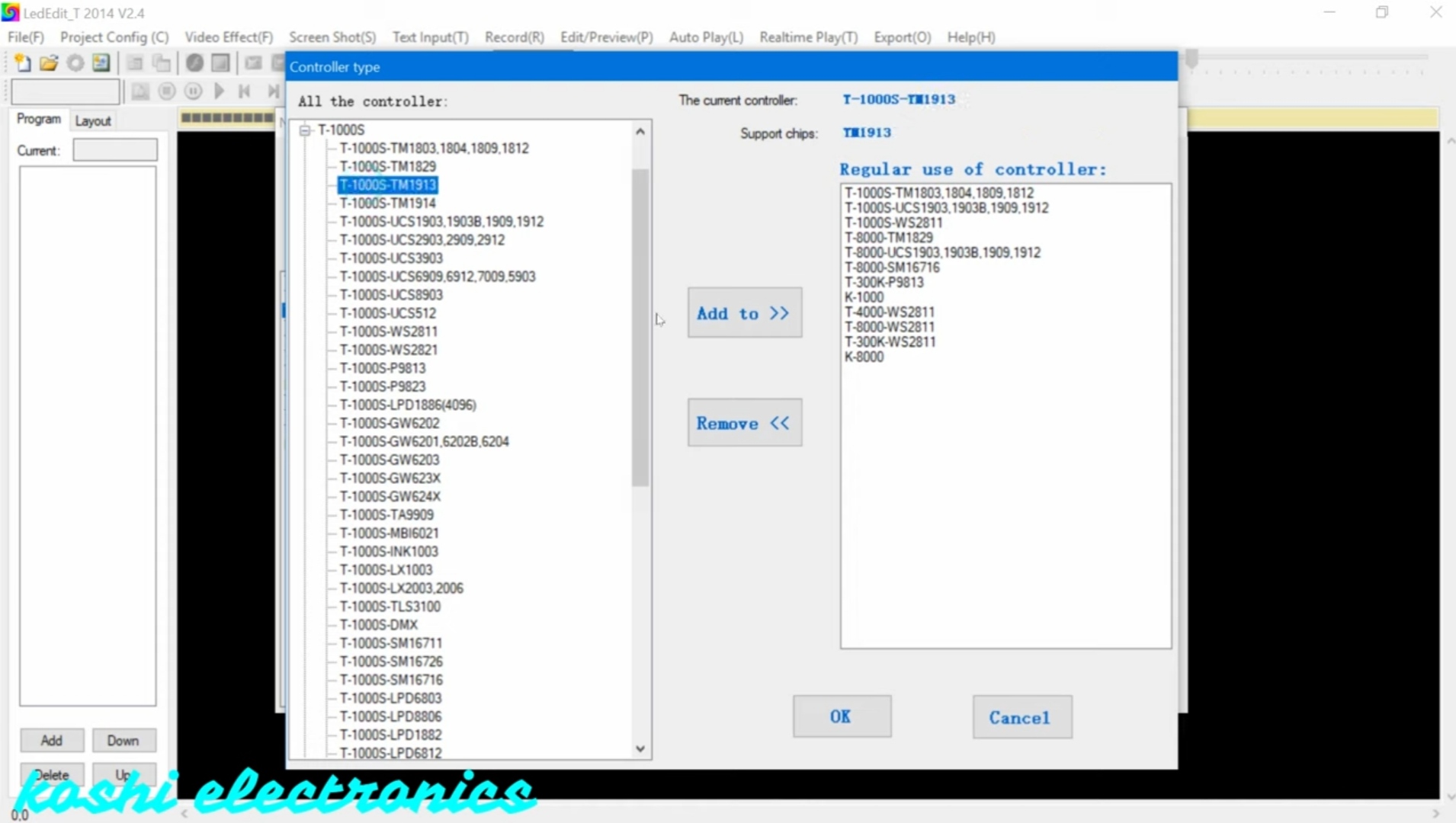Click the controller list scroll-up arrow
Viewport: 1456px width, 823px height.
(x=640, y=132)
